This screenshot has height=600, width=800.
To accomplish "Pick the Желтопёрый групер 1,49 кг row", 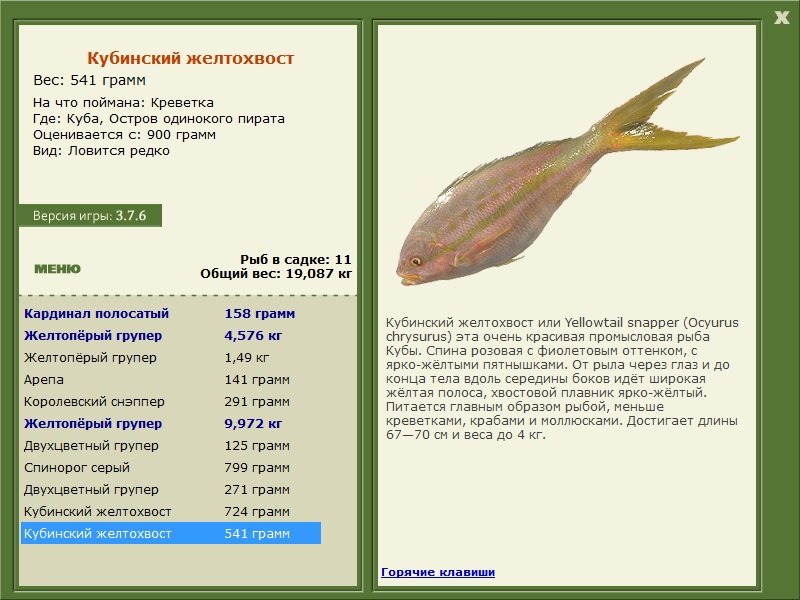I will [x=171, y=357].
